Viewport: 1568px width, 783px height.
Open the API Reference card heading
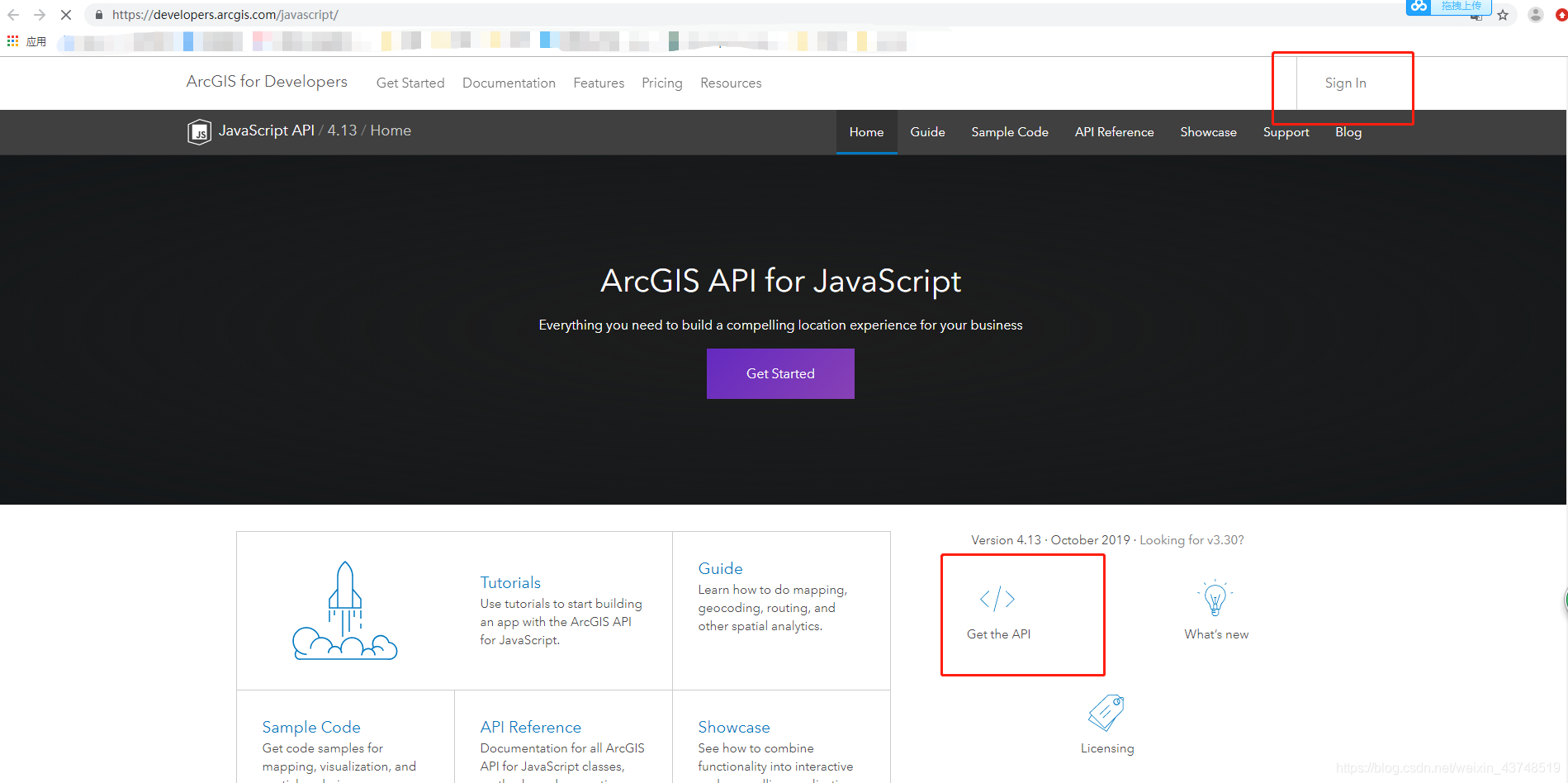531,727
